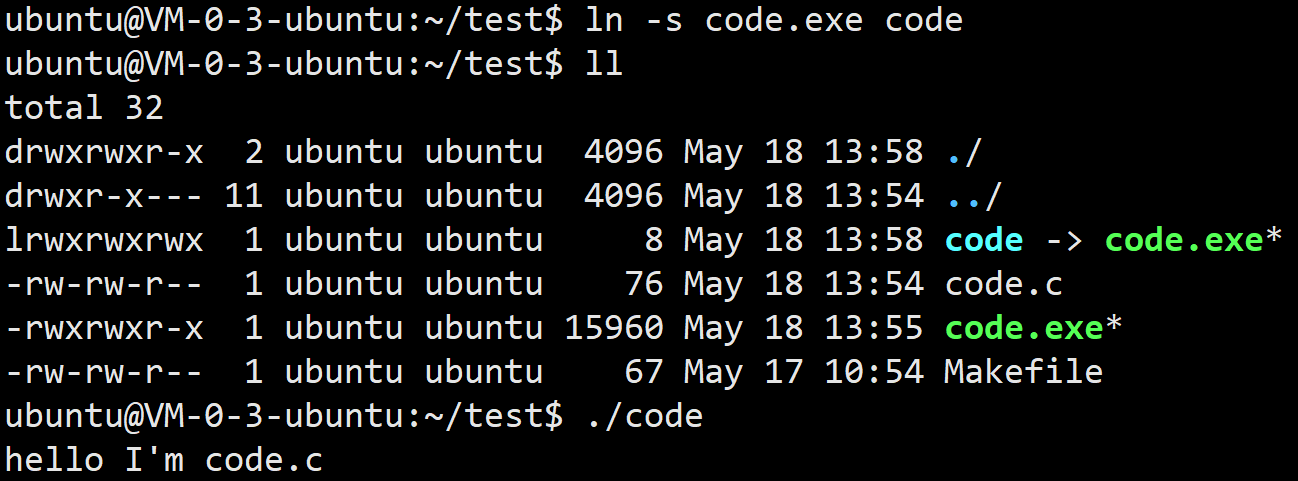
Task: Click the '../' parent directory entry
Action: pos(974,196)
